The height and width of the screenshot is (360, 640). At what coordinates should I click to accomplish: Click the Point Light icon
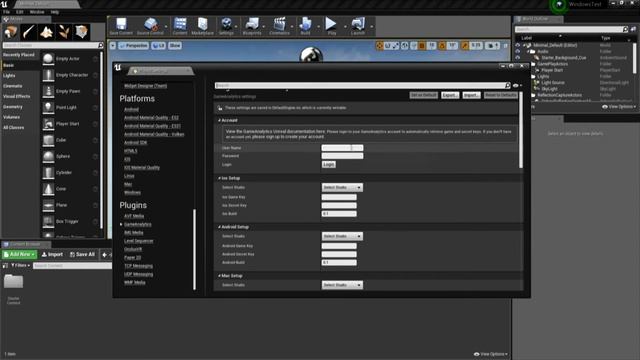[x=48, y=107]
